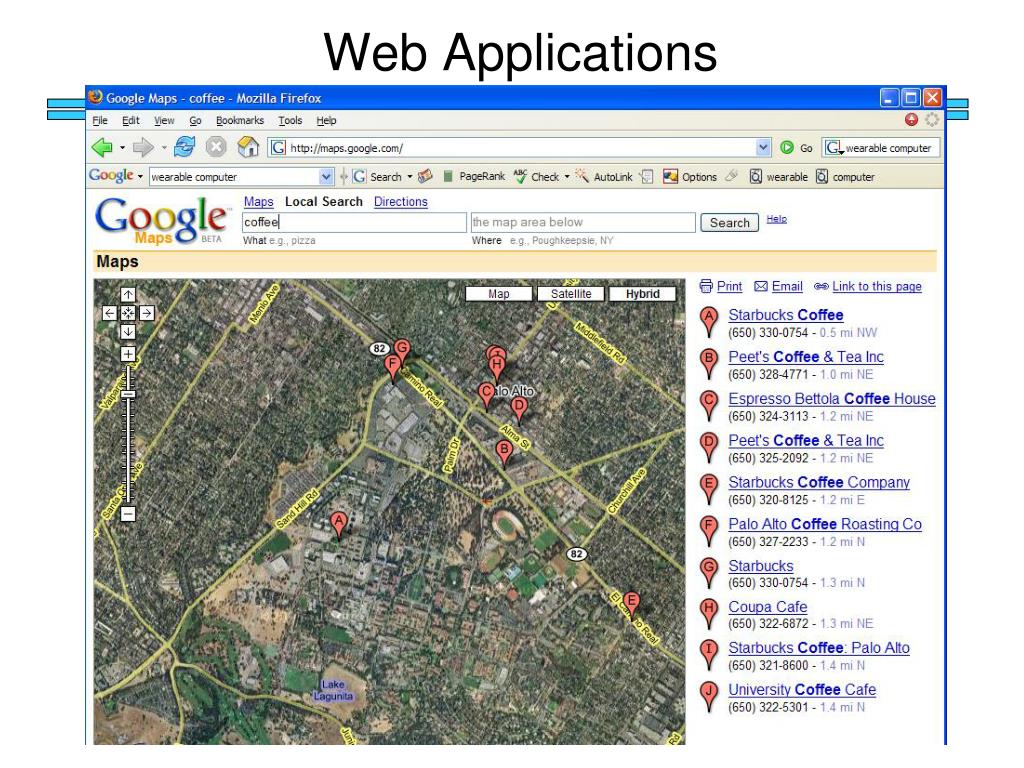Viewport: 1024px width, 768px height.
Task: Click map marker D near Palo Alto
Action: coord(519,408)
